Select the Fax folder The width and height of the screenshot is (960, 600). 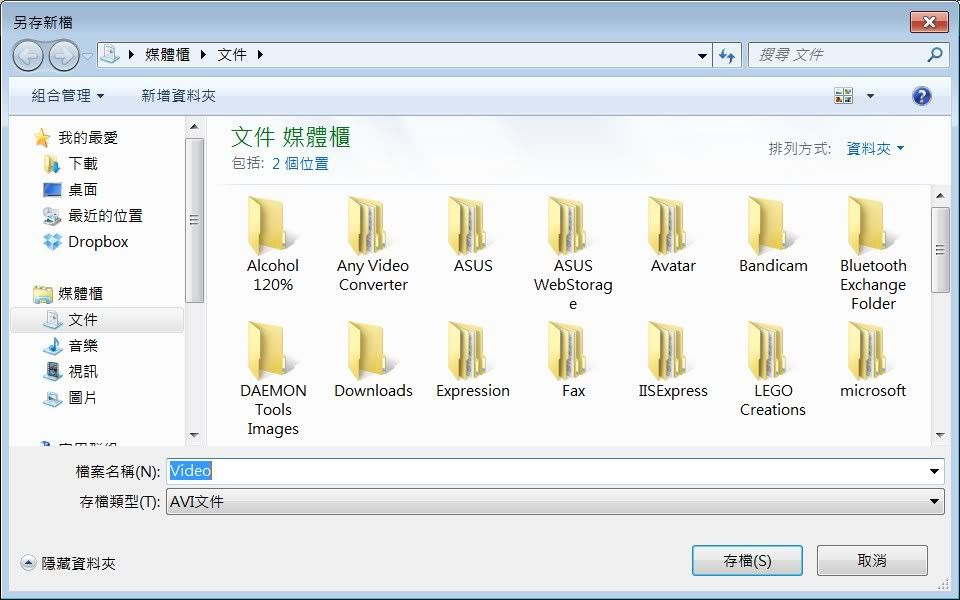point(572,361)
